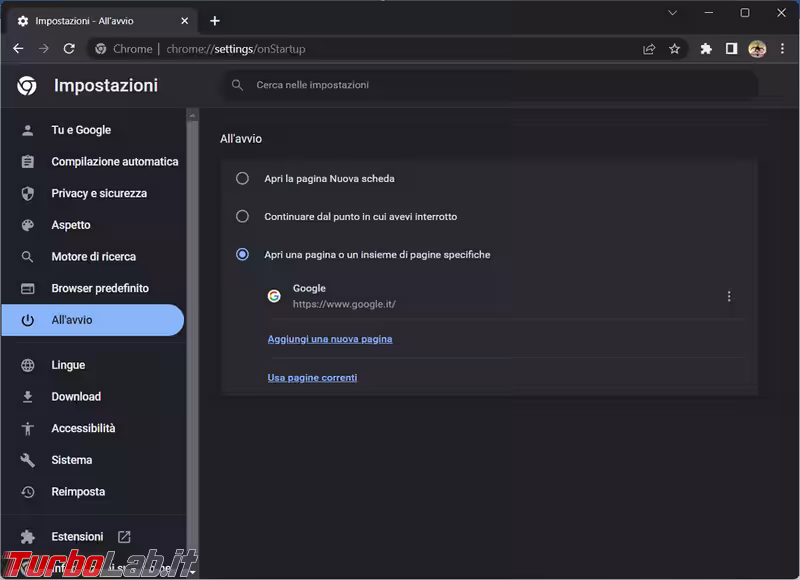
Task: Open a new tab with plus icon
Action: click(214, 21)
